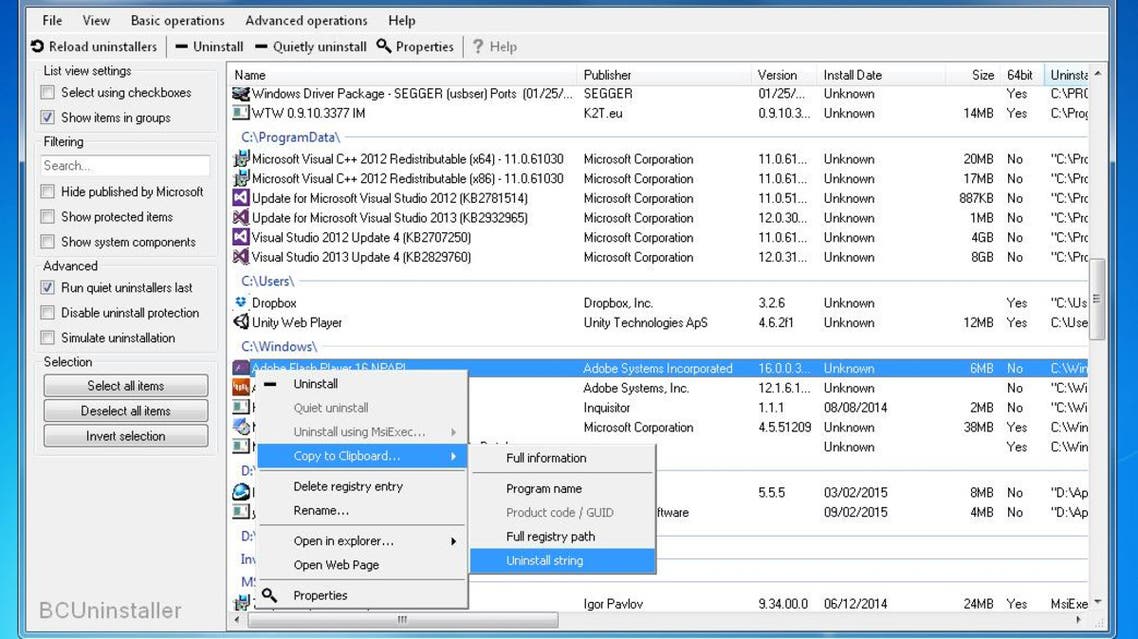Uncheck Show items in groups
Image resolution: width=1138 pixels, height=639 pixels.
point(48,118)
